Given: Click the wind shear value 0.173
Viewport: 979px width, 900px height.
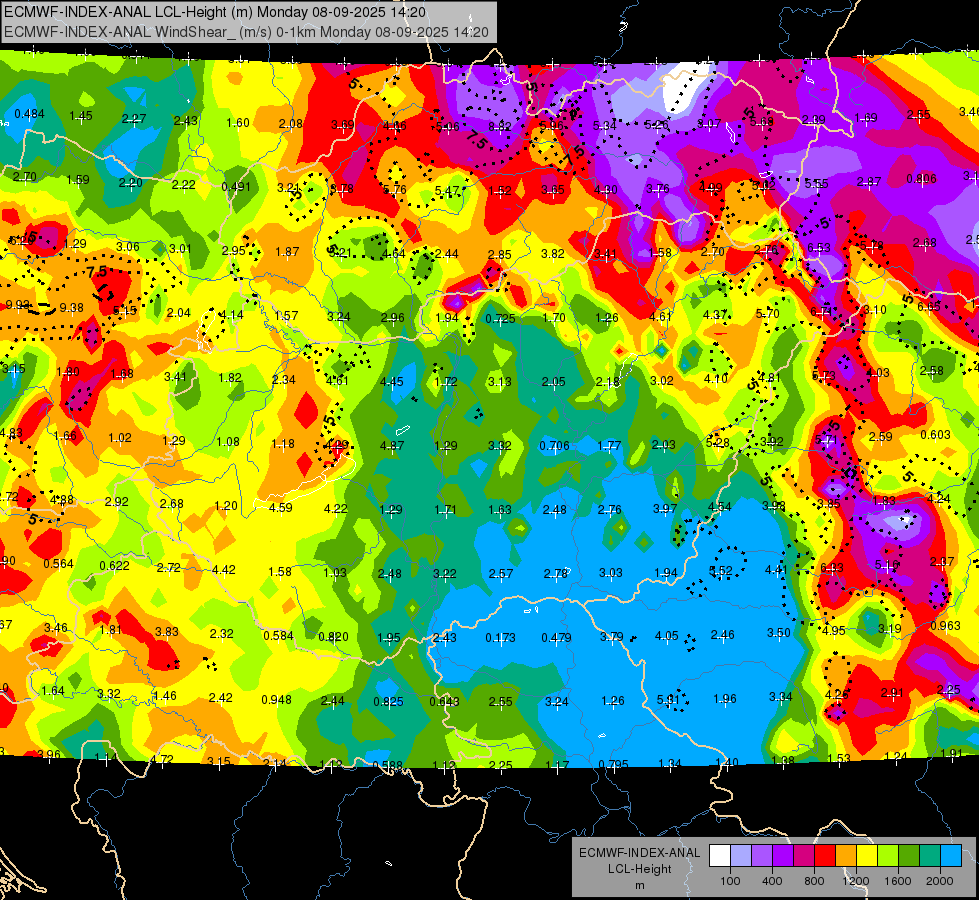Looking at the screenshot, I should click(x=501, y=638).
